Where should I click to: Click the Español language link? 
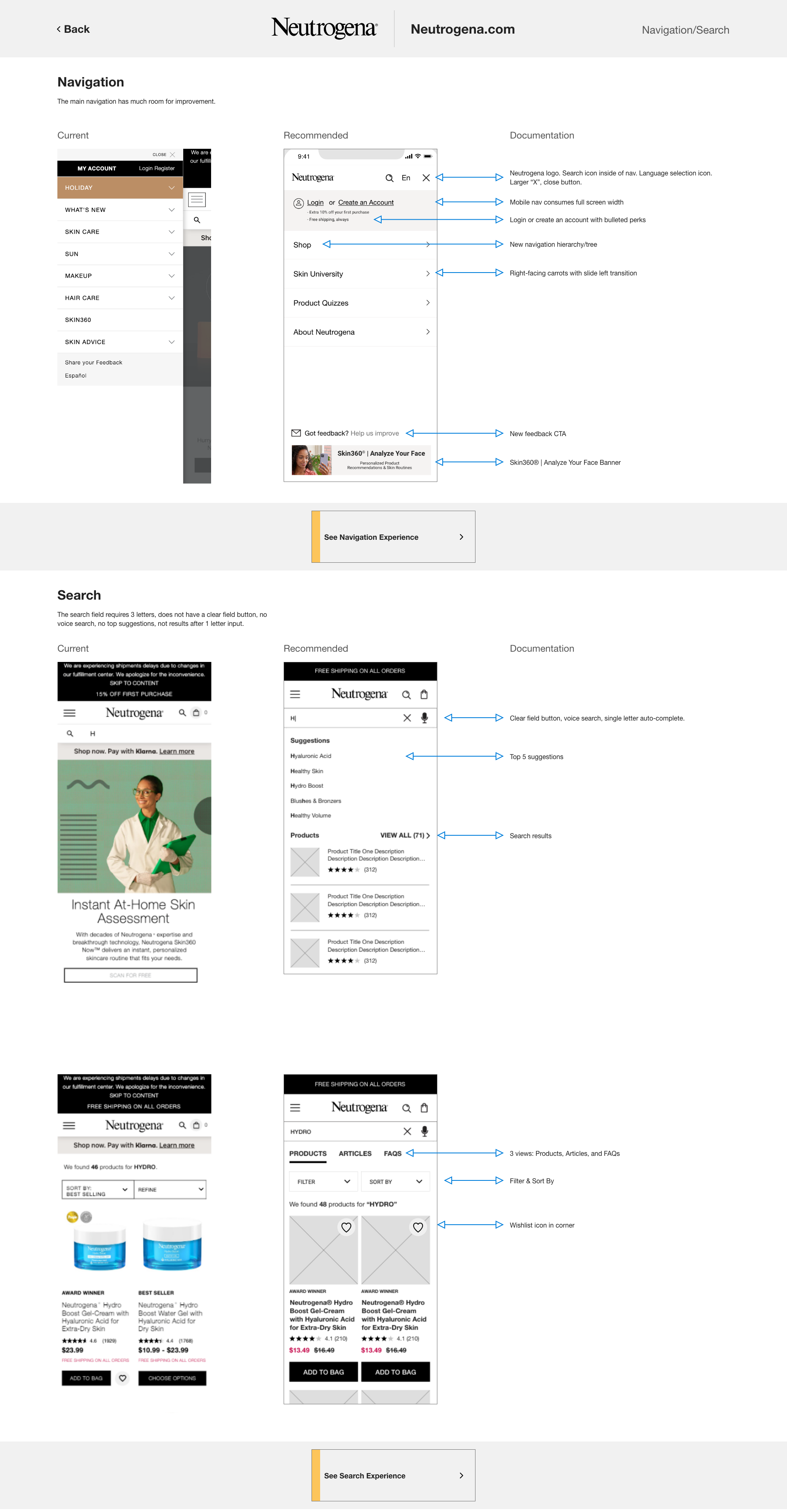tap(76, 376)
